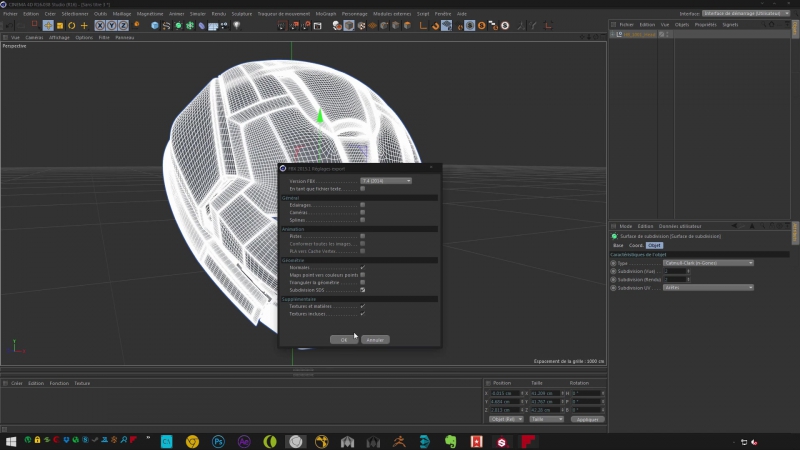Enable Trianguler la géométrie checkbox
The height and width of the screenshot is (450, 800).
[x=363, y=282]
